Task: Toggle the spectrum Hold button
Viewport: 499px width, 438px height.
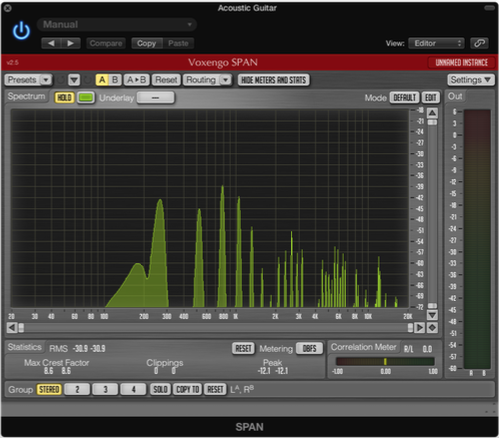Action: 64,98
